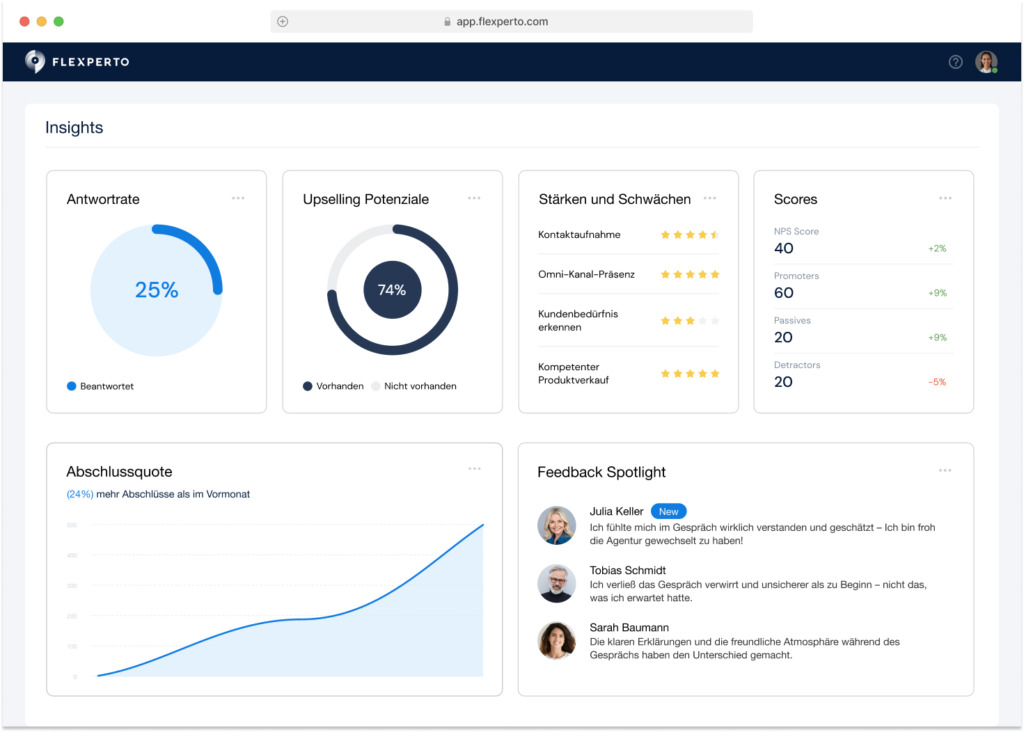Click the Flexperto logo icon
Image resolution: width=1024 pixels, height=732 pixels.
coord(35,62)
